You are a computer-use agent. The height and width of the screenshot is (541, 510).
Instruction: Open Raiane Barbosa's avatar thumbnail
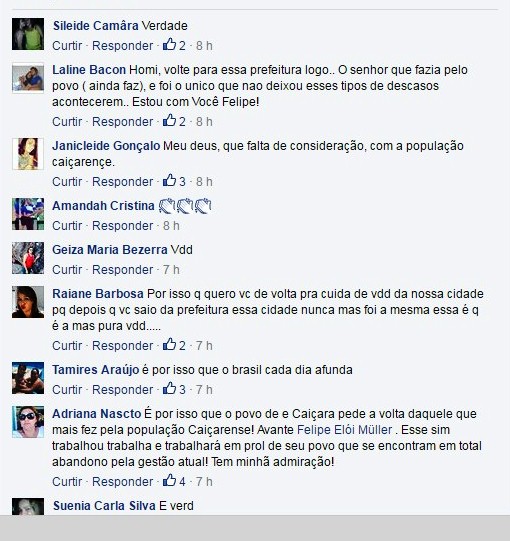pyautogui.click(x=28, y=302)
